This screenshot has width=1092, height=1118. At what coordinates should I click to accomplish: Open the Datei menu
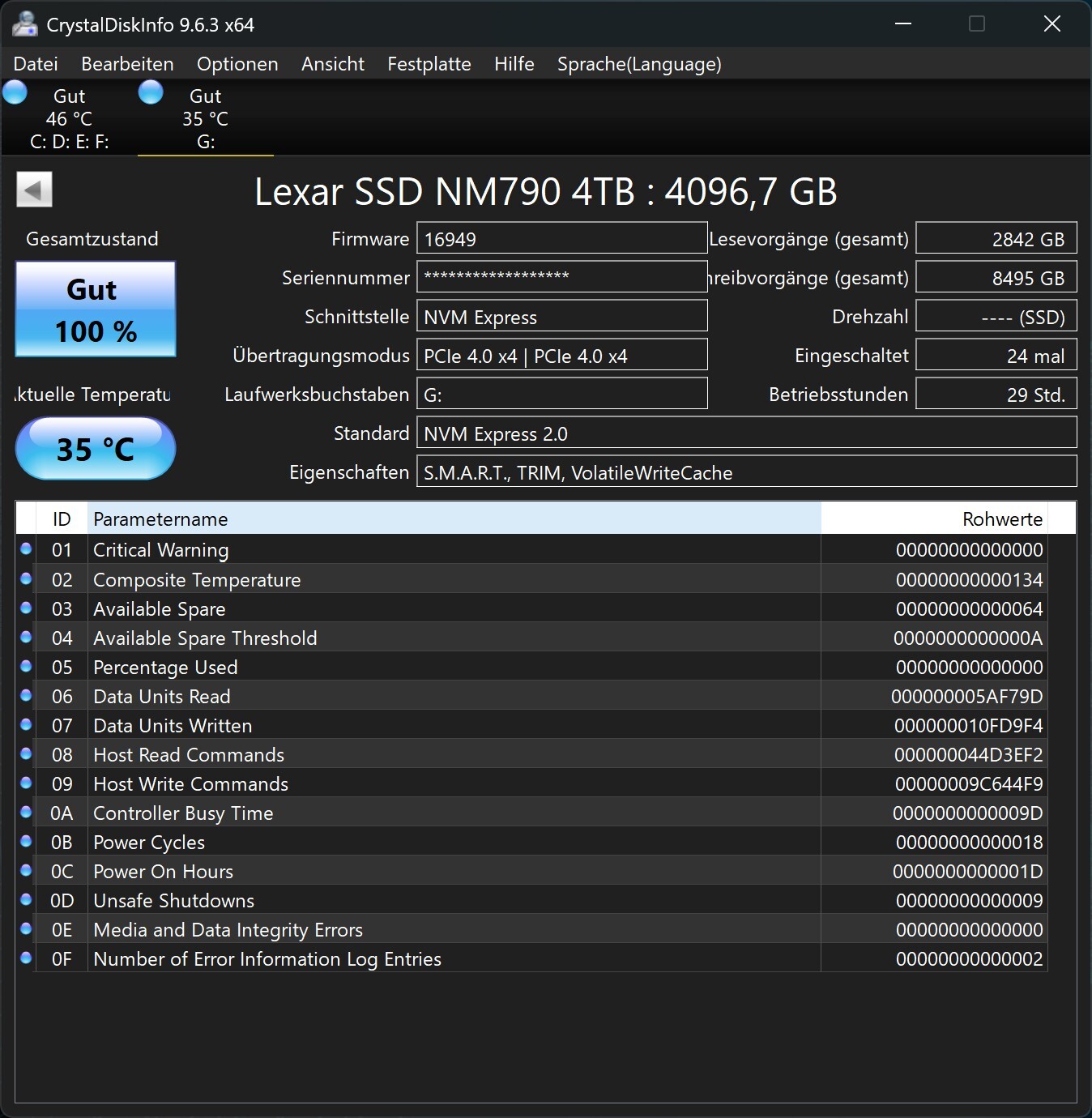click(x=36, y=64)
